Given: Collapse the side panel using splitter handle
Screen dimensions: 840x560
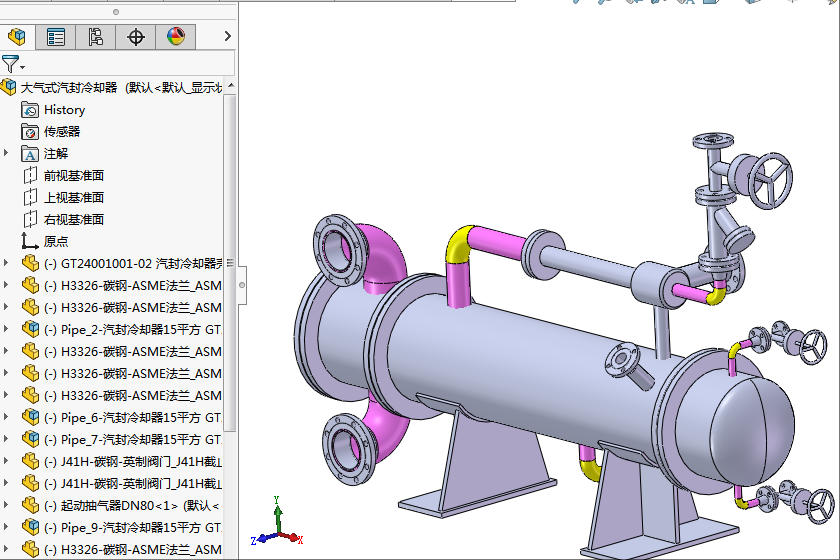Looking at the screenshot, I should (242, 285).
